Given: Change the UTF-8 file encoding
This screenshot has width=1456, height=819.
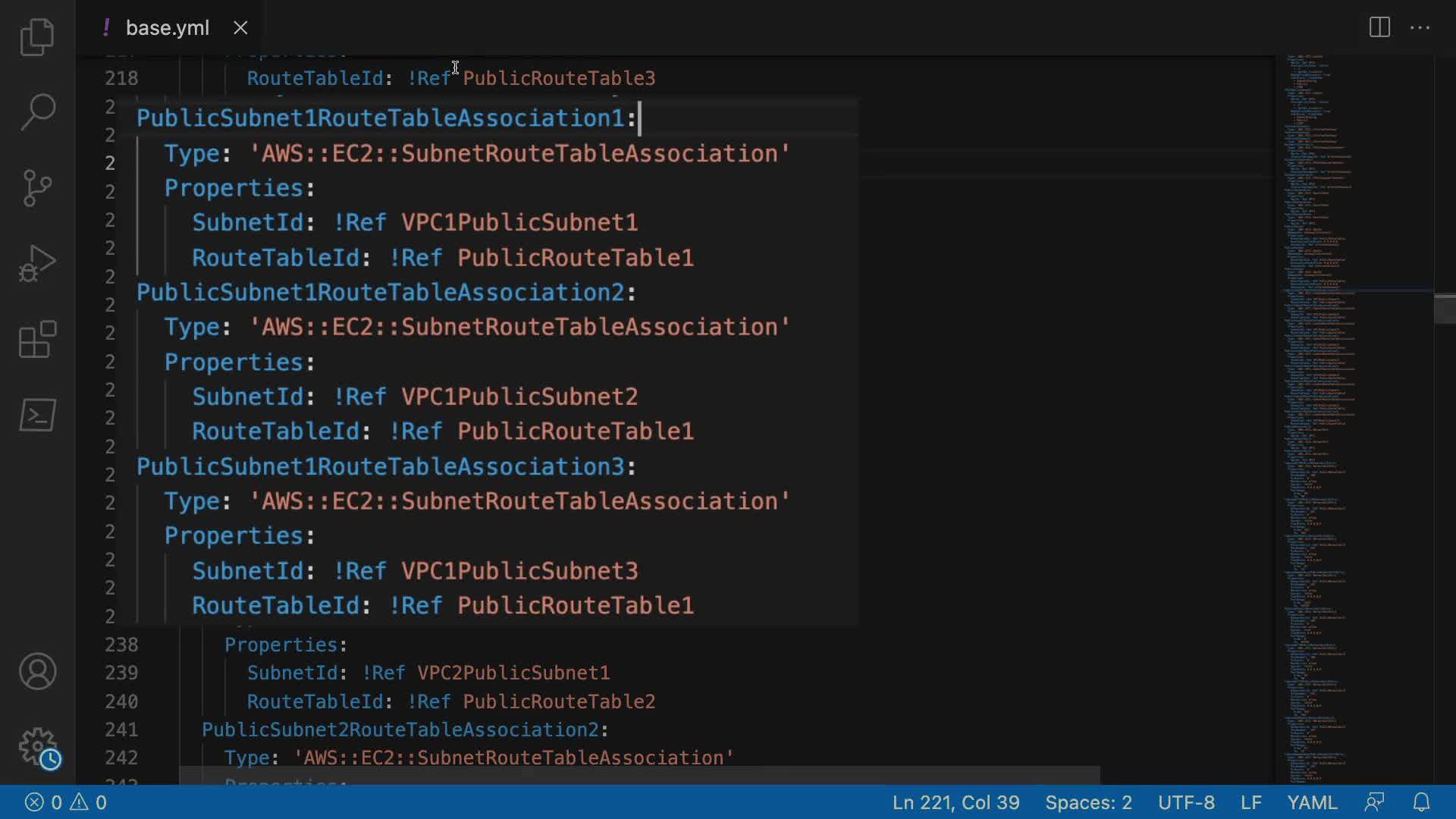Looking at the screenshot, I should pos(1186,802).
